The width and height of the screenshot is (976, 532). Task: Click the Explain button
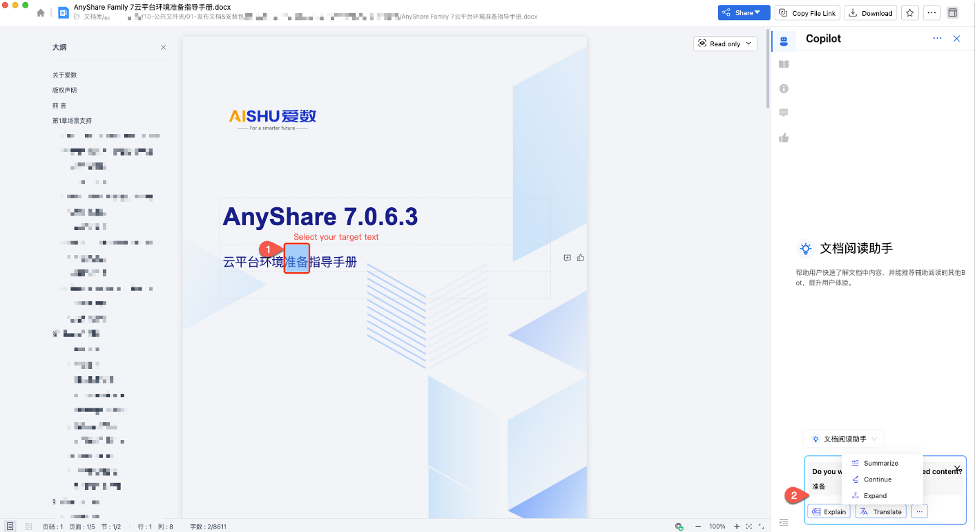(x=829, y=511)
